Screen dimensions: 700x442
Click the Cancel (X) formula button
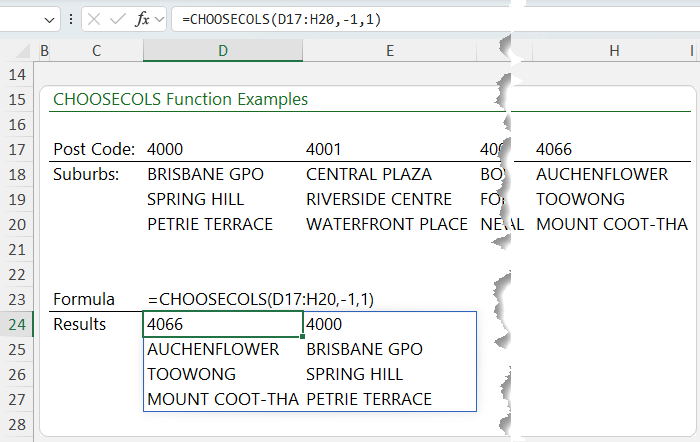[94, 19]
